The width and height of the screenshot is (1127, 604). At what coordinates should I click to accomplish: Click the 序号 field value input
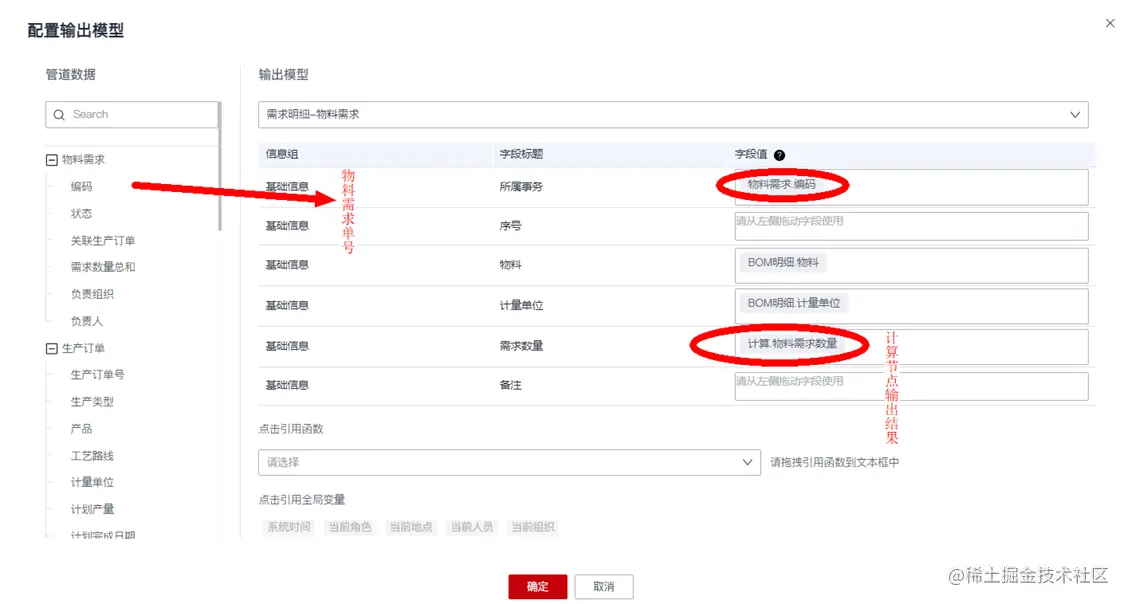(911, 226)
